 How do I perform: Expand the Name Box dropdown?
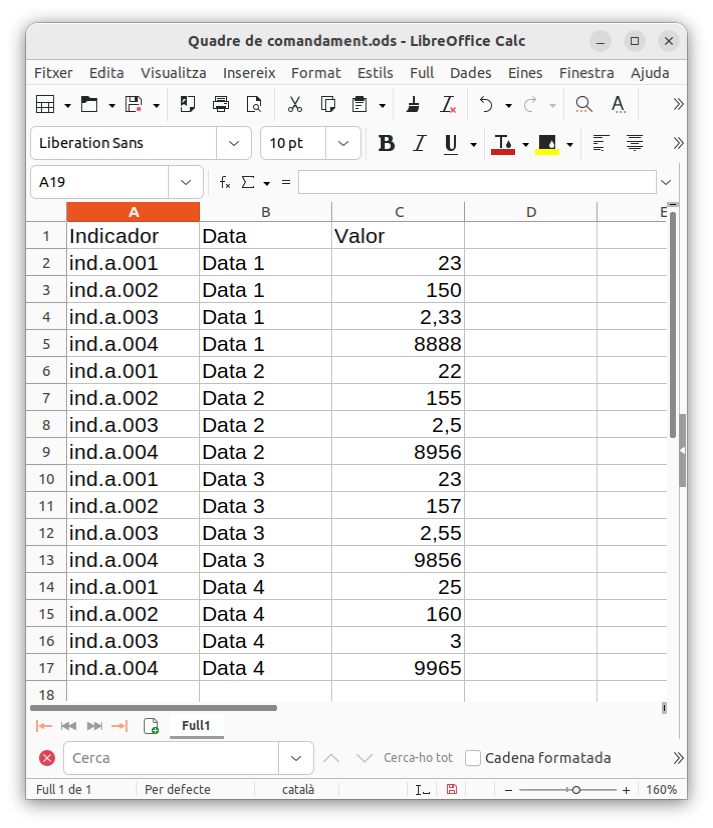point(186,182)
